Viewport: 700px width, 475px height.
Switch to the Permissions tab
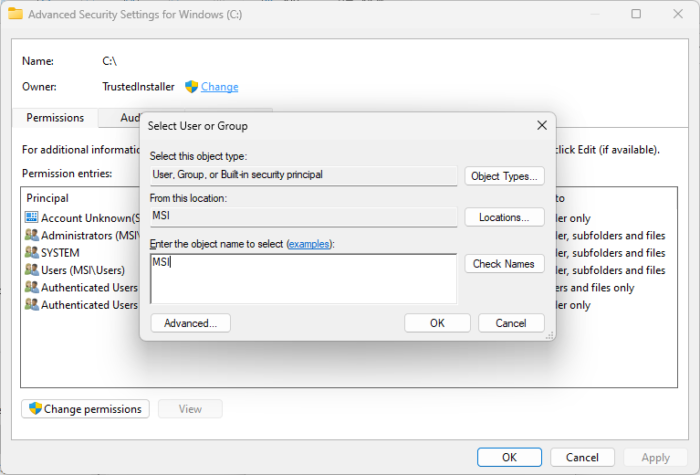tap(55, 118)
